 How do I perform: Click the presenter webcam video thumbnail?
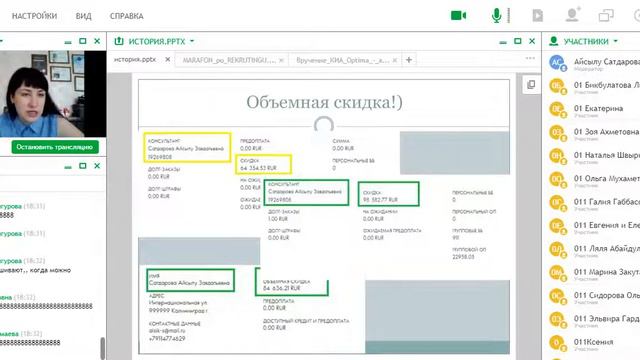pos(53,94)
